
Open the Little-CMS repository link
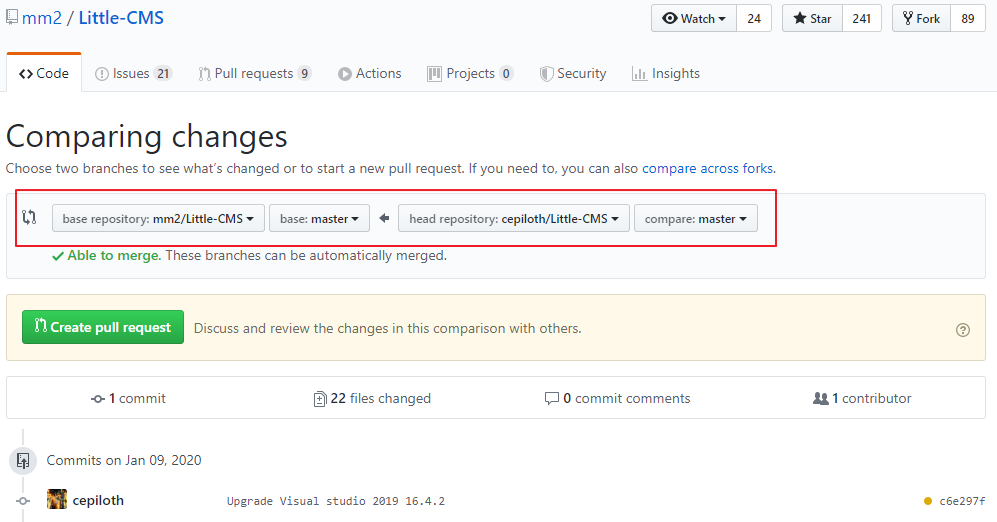(121, 18)
